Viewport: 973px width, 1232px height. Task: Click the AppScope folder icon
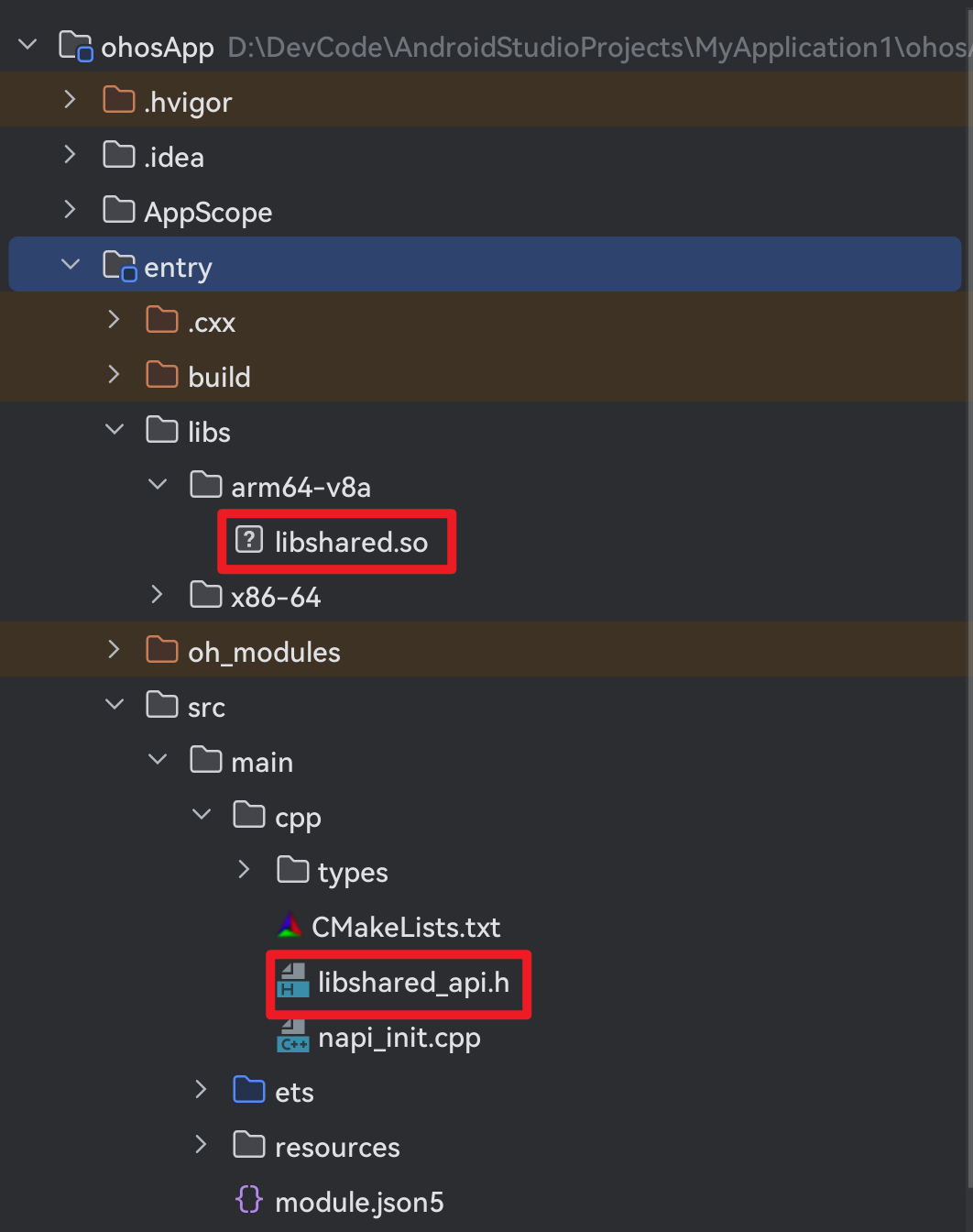[119, 209]
